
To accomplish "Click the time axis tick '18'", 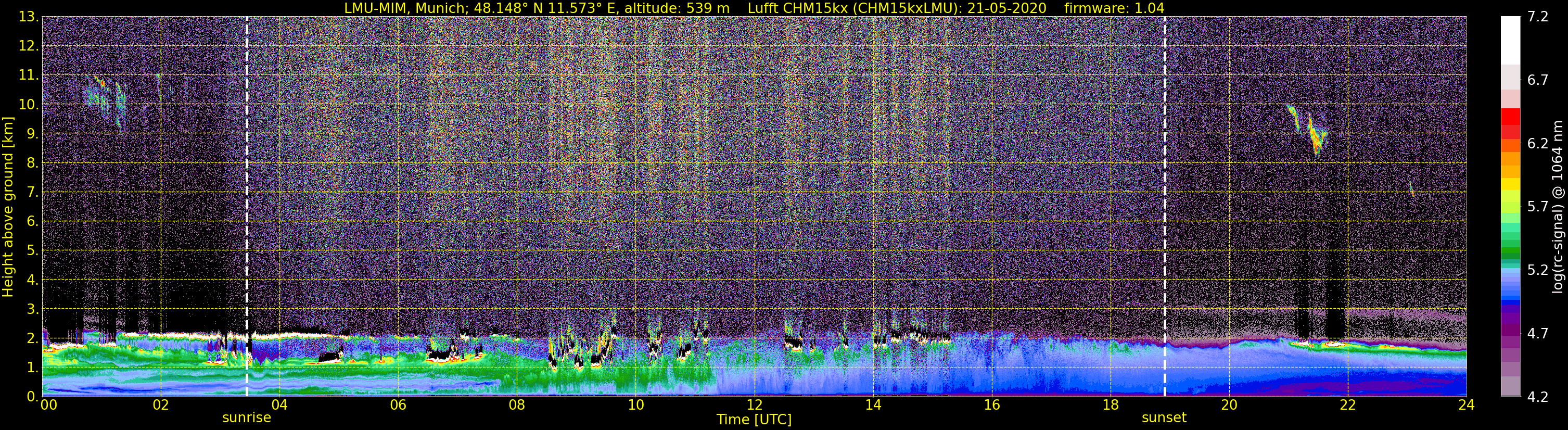I will coord(1110,405).
